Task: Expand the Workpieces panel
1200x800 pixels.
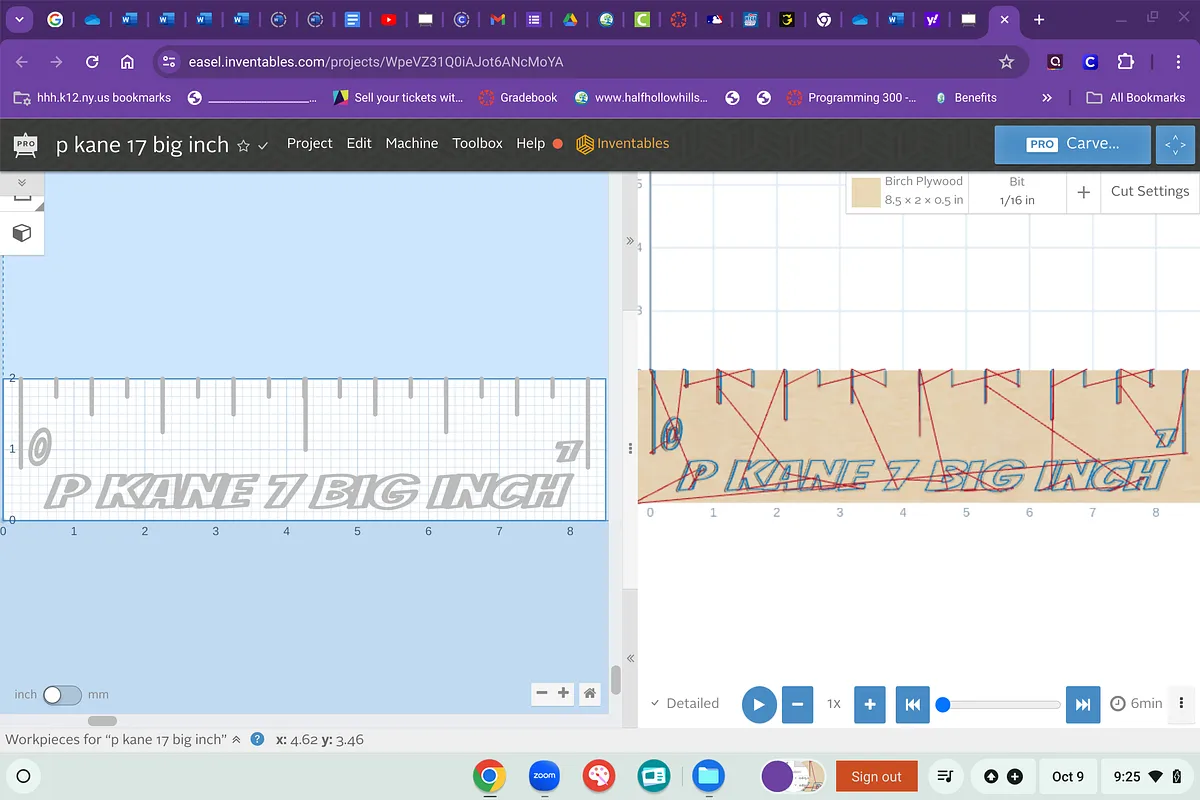Action: tap(236, 740)
